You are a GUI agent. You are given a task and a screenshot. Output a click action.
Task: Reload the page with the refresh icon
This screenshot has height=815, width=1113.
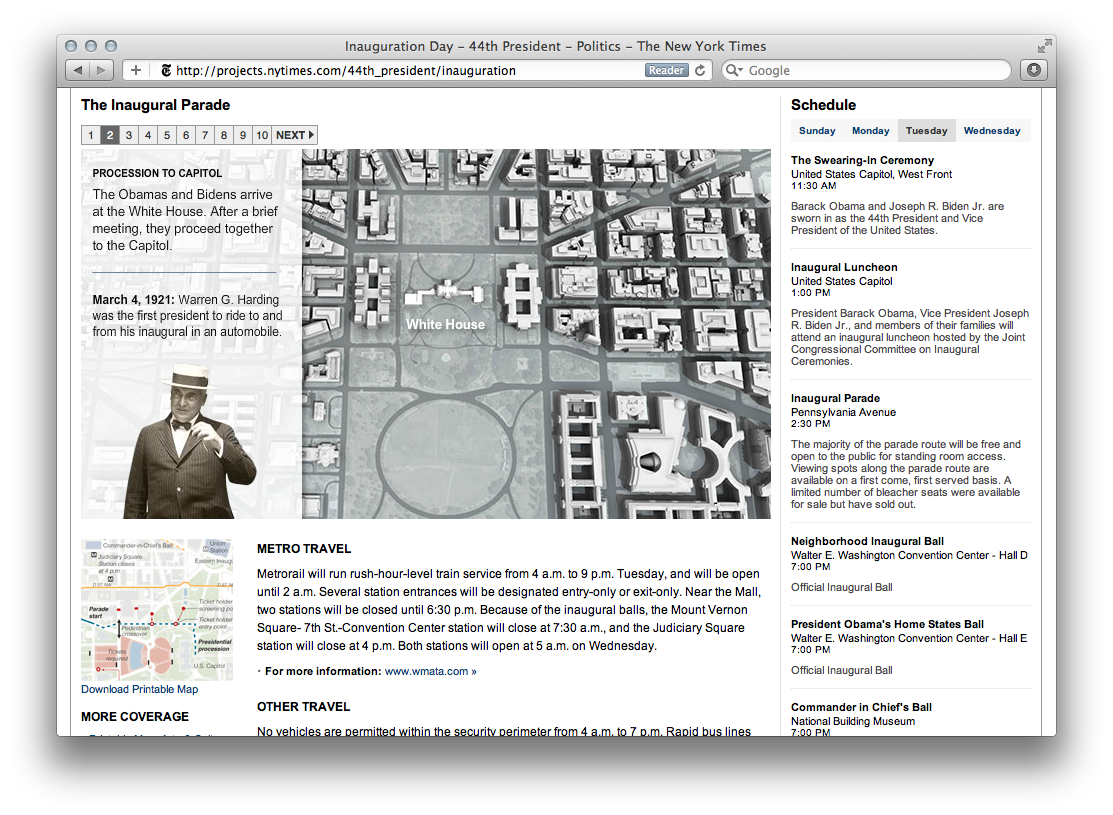(x=701, y=70)
